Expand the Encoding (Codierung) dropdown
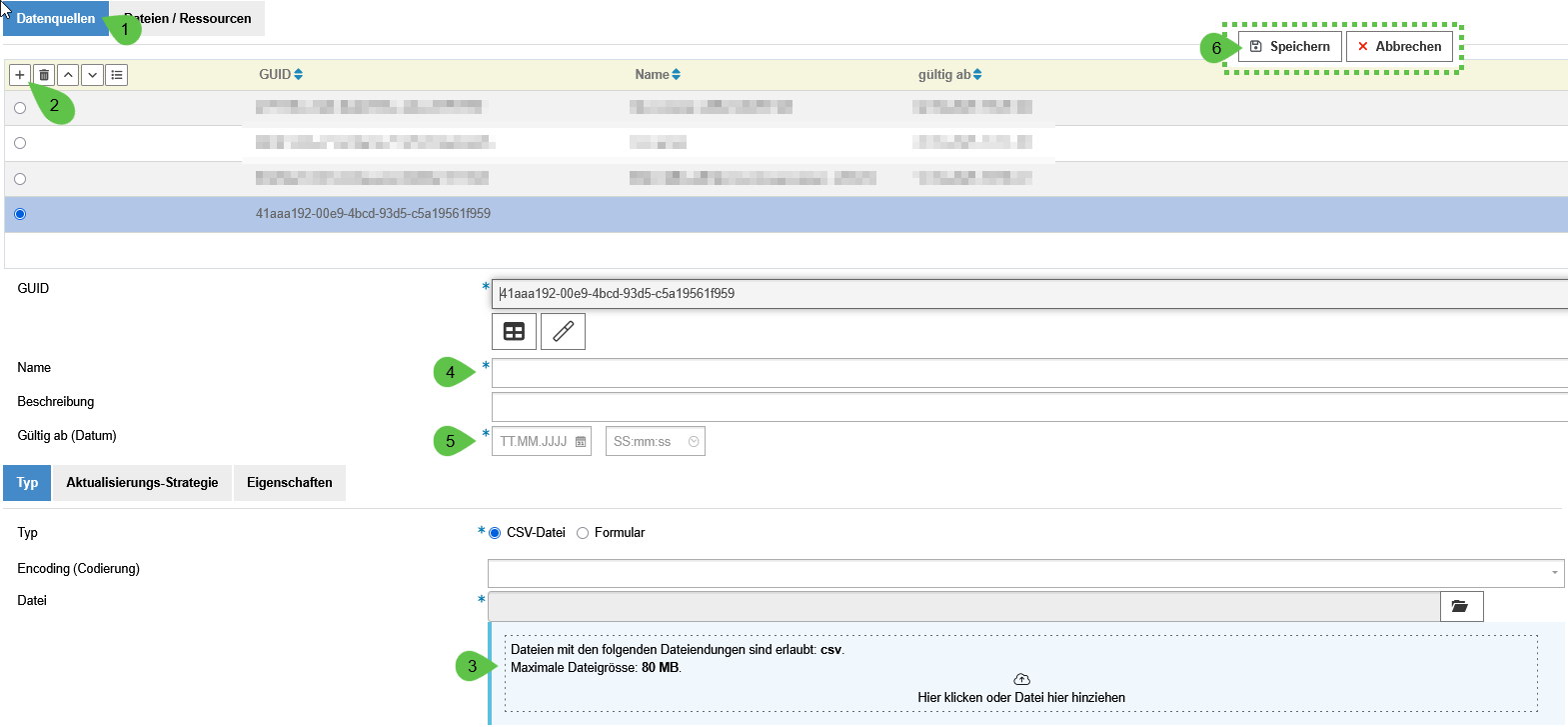 pos(1554,573)
